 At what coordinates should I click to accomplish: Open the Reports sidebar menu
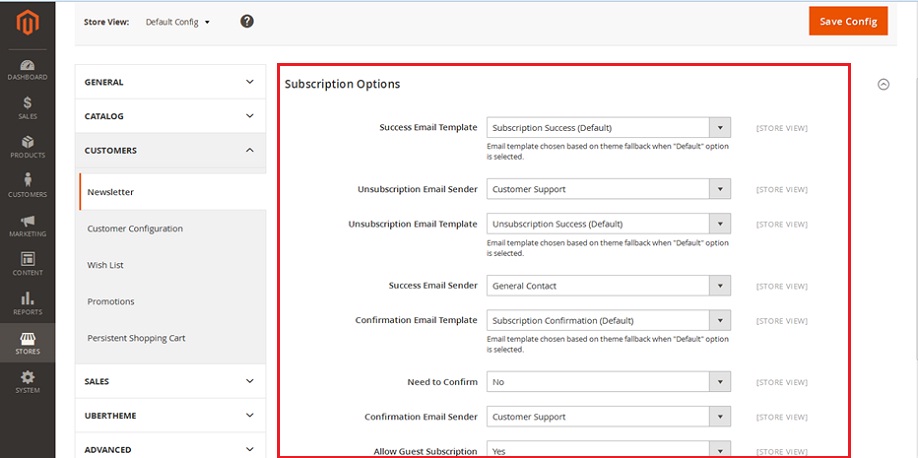[x=28, y=305]
